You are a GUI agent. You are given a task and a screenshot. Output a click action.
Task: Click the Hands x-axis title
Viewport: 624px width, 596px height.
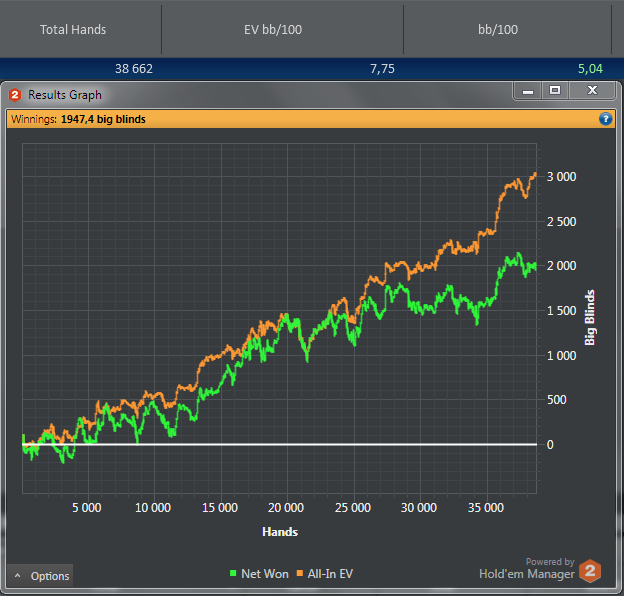click(x=280, y=532)
